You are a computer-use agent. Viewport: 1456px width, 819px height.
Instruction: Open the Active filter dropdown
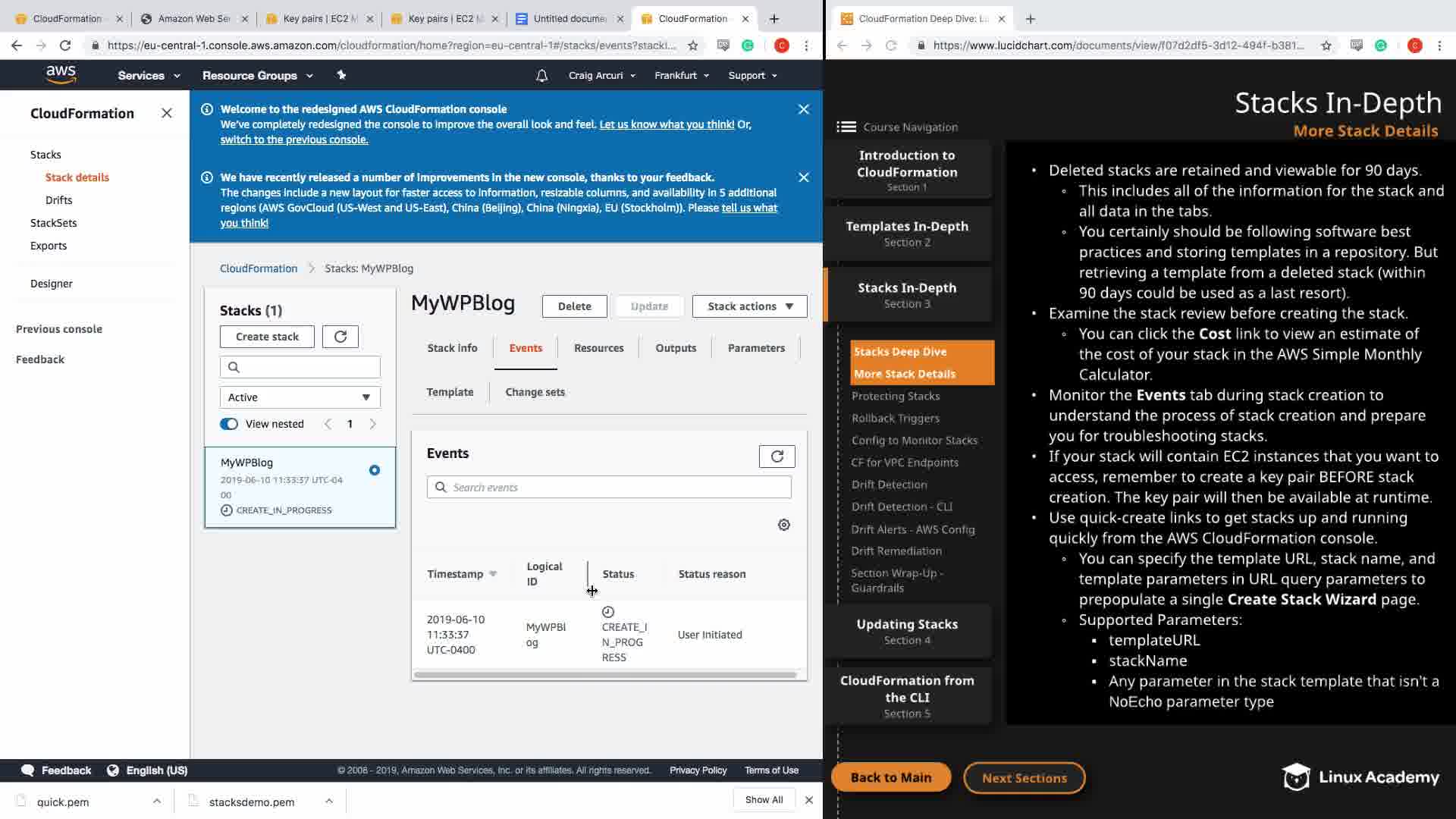(300, 397)
